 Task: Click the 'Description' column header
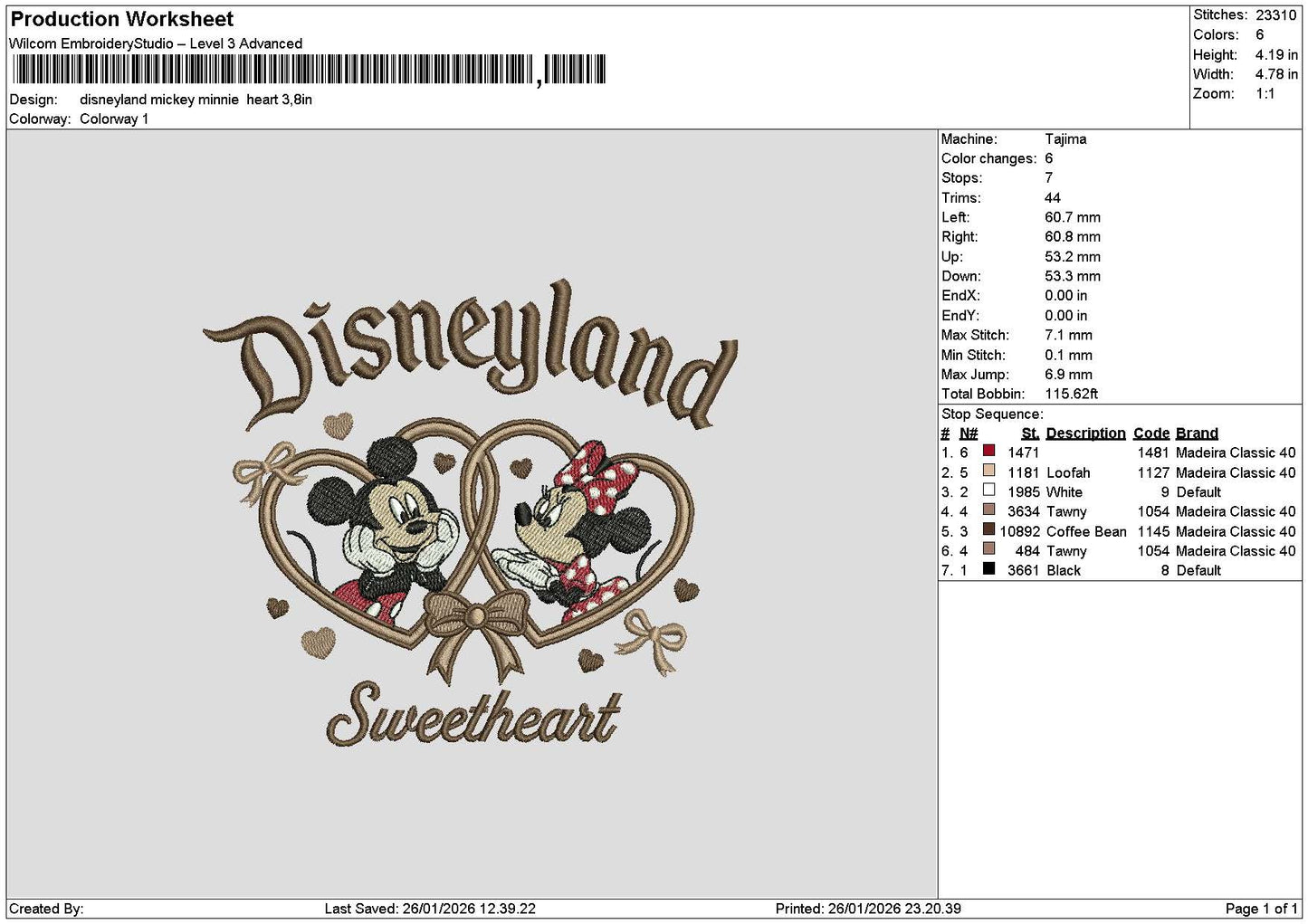point(1085,433)
